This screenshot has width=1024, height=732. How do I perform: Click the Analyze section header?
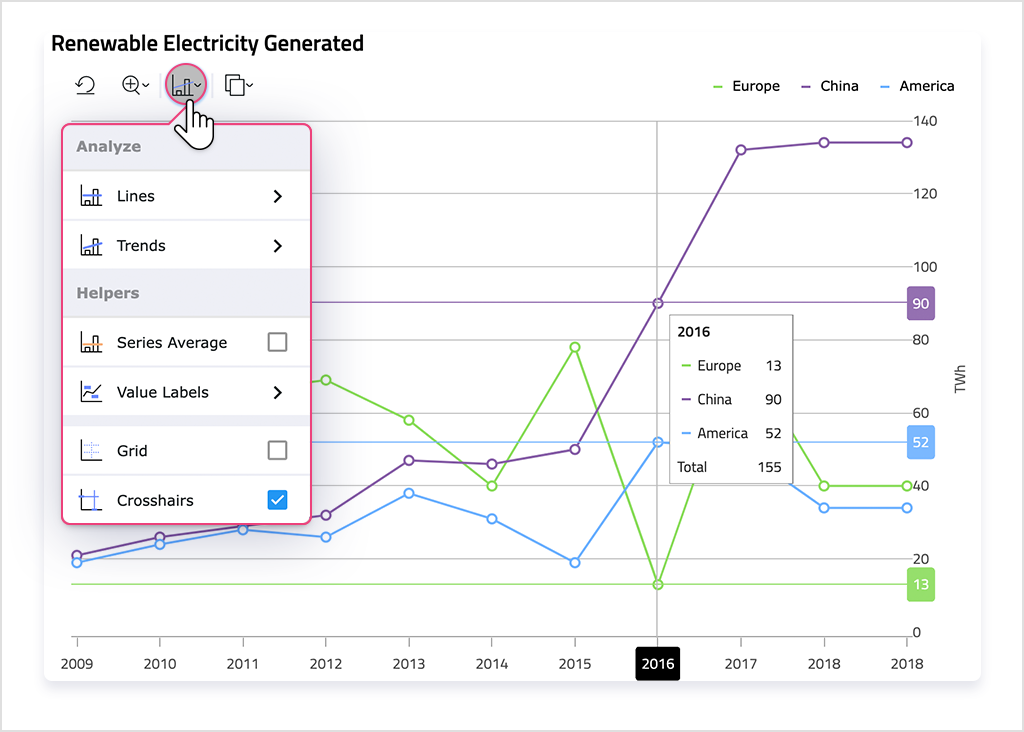(108, 146)
